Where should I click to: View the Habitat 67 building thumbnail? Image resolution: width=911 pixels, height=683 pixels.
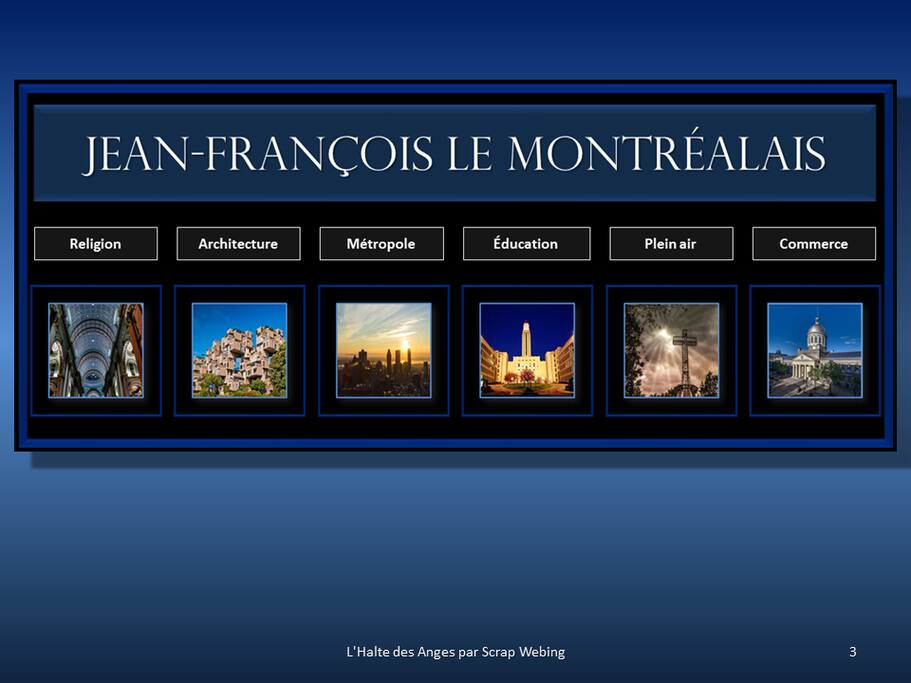(239, 350)
